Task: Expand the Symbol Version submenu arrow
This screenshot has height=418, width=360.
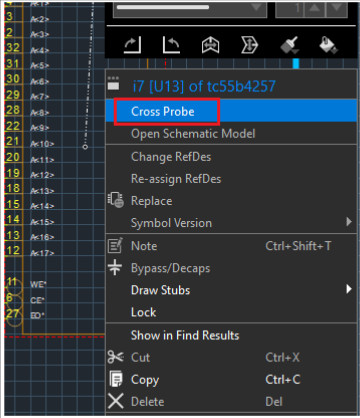Action: 349,221
